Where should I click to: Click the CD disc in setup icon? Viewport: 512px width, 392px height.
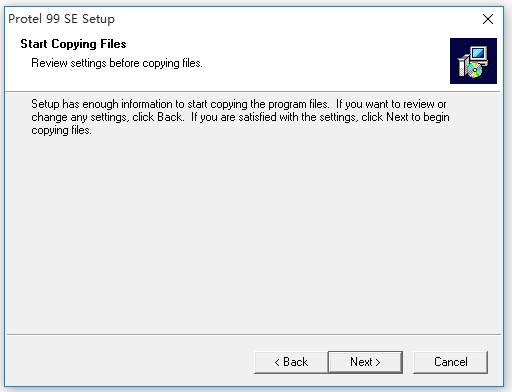pos(474,70)
